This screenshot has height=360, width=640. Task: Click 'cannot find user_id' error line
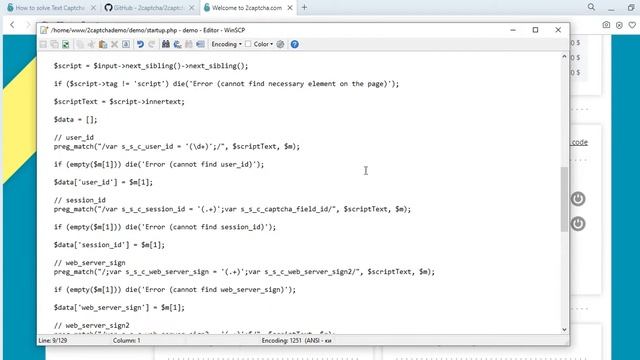pyautogui.click(x=159, y=164)
